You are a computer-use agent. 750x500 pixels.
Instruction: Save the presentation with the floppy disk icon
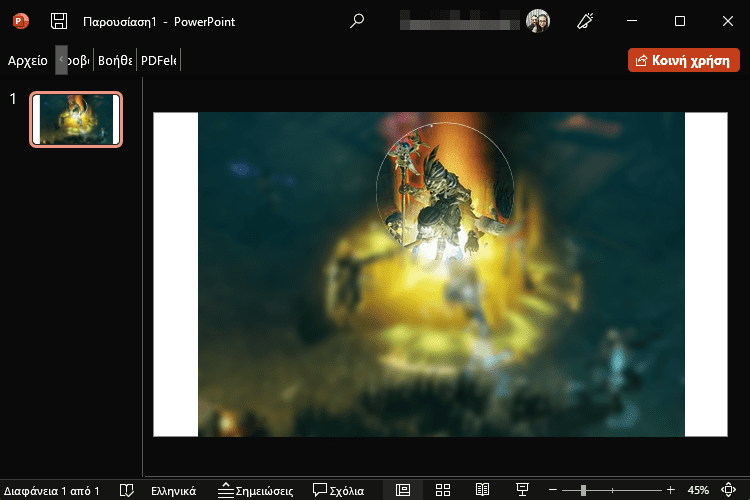click(x=59, y=21)
